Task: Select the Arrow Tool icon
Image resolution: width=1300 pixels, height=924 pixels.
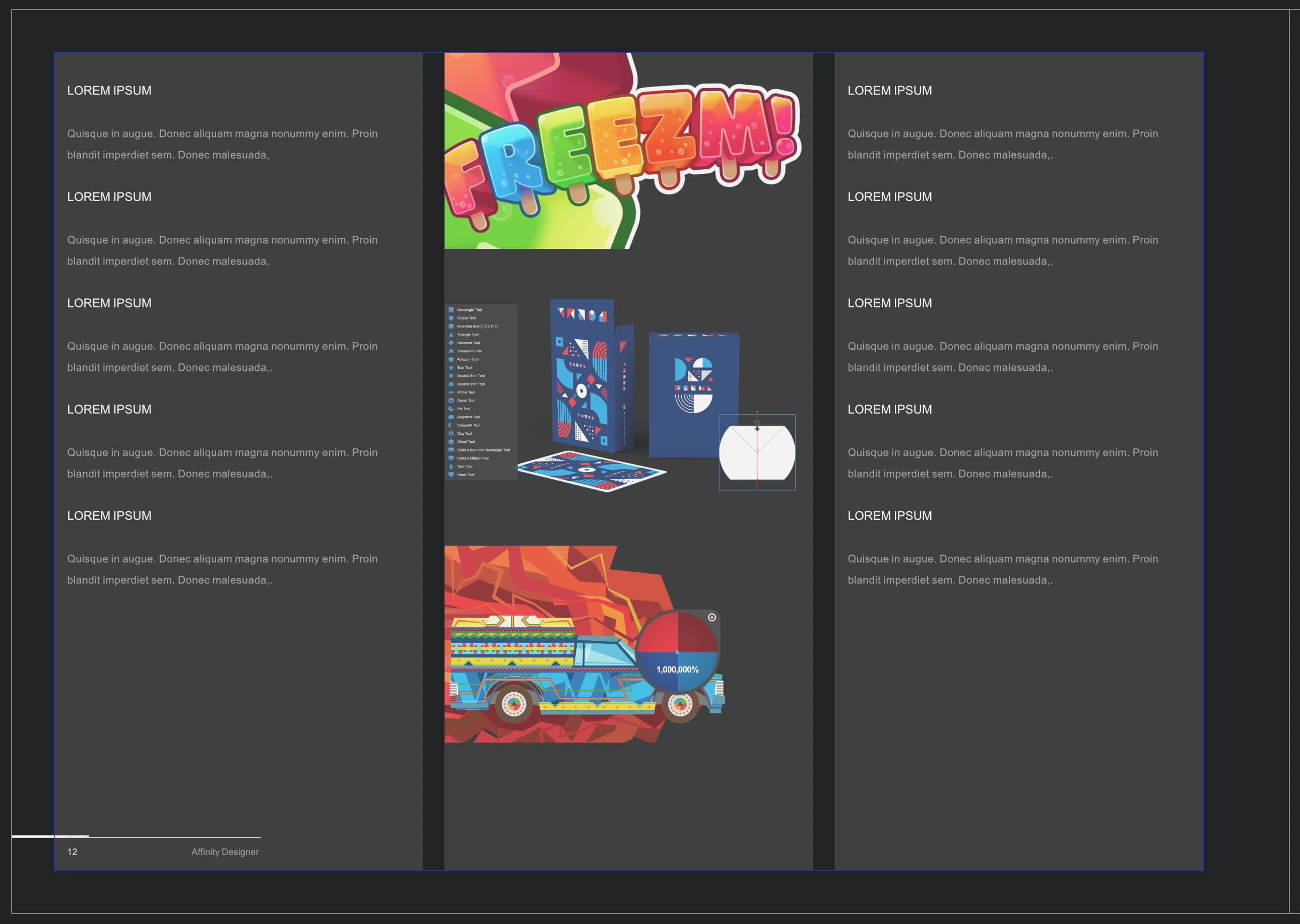Action: (451, 392)
